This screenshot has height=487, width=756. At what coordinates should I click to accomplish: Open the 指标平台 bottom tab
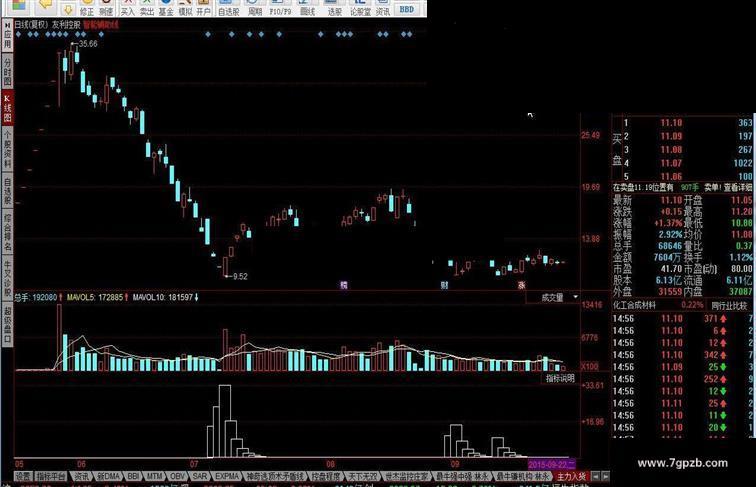click(x=51, y=476)
